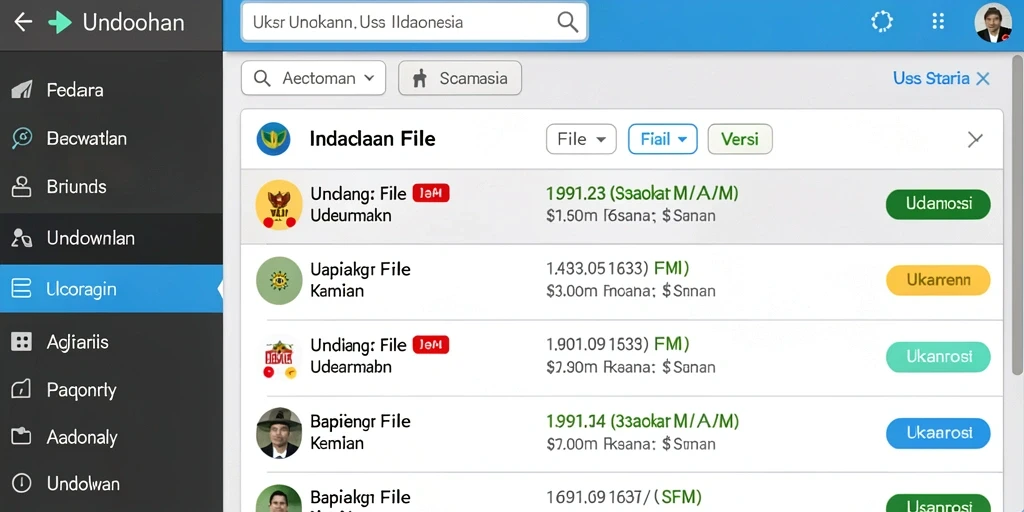The width and height of the screenshot is (1024, 512).
Task: Click the Fedara sidebar icon
Action: [22, 89]
